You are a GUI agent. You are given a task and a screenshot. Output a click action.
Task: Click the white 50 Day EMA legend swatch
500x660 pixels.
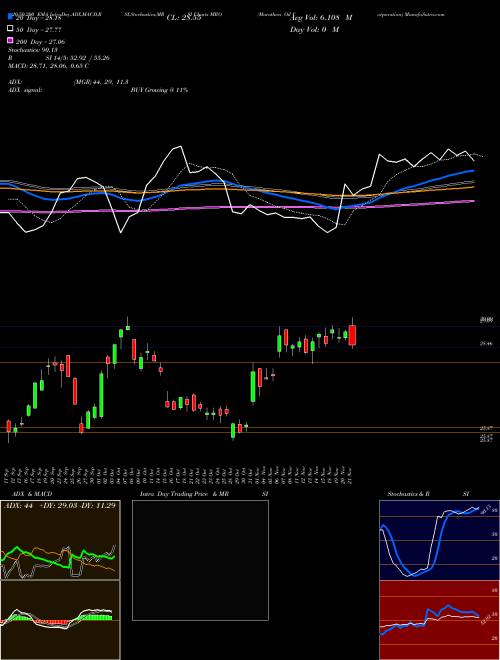10,29
